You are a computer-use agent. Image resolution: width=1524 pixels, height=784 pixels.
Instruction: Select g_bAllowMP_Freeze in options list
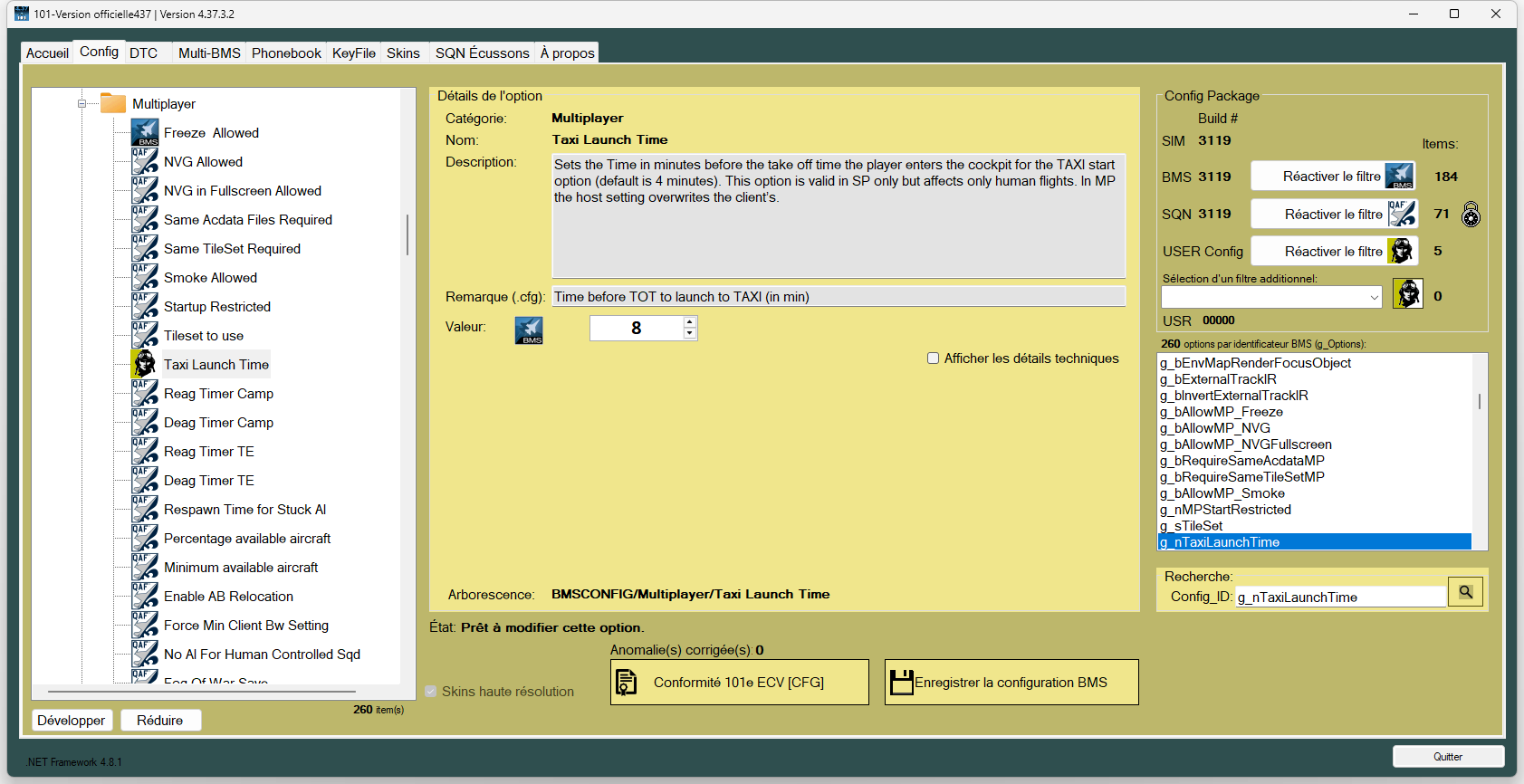[x=1222, y=412]
